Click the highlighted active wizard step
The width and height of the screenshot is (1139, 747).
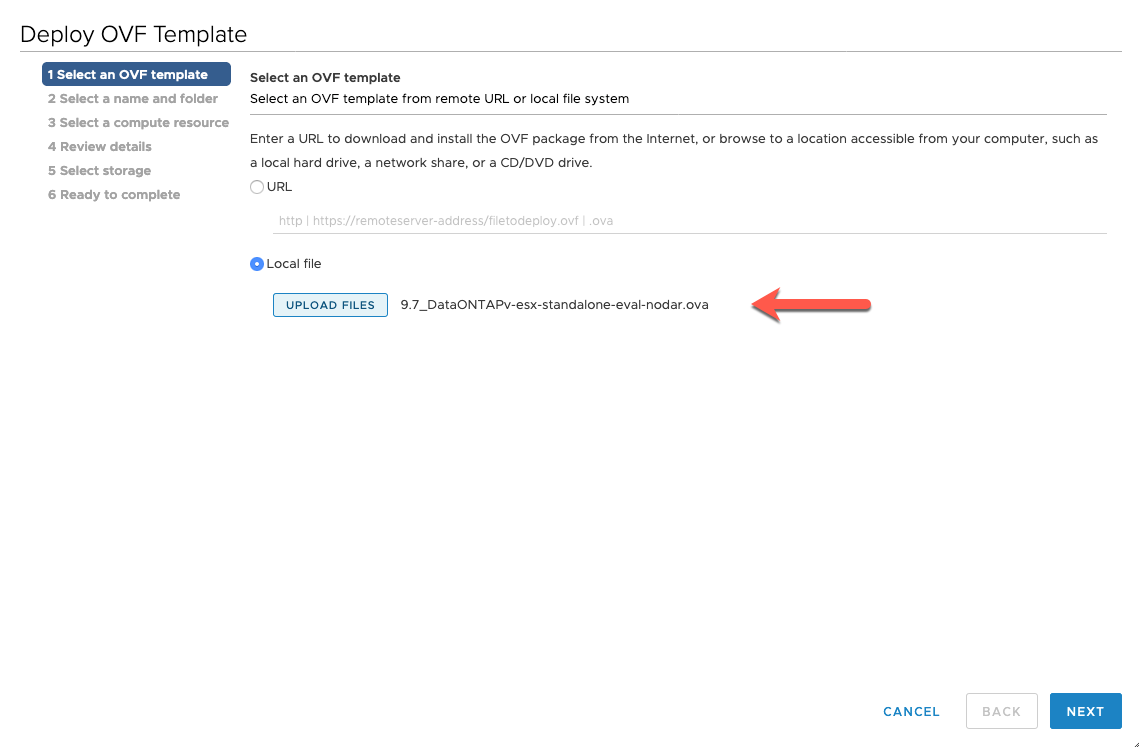136,73
